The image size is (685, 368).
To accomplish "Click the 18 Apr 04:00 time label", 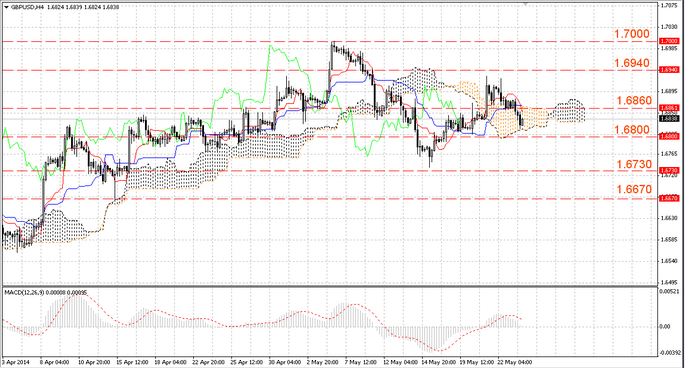I will click(170, 362).
